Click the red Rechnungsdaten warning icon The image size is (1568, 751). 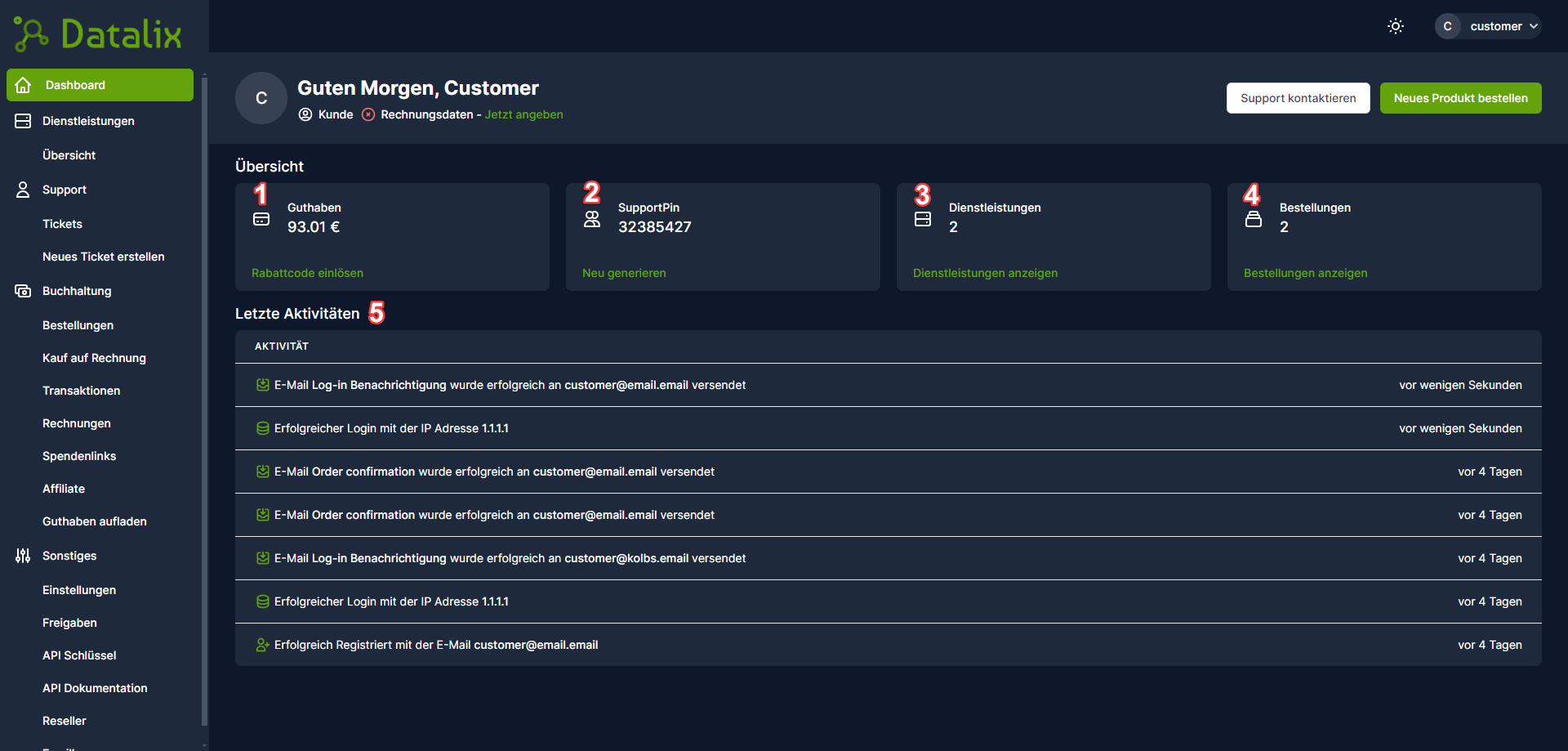click(368, 114)
